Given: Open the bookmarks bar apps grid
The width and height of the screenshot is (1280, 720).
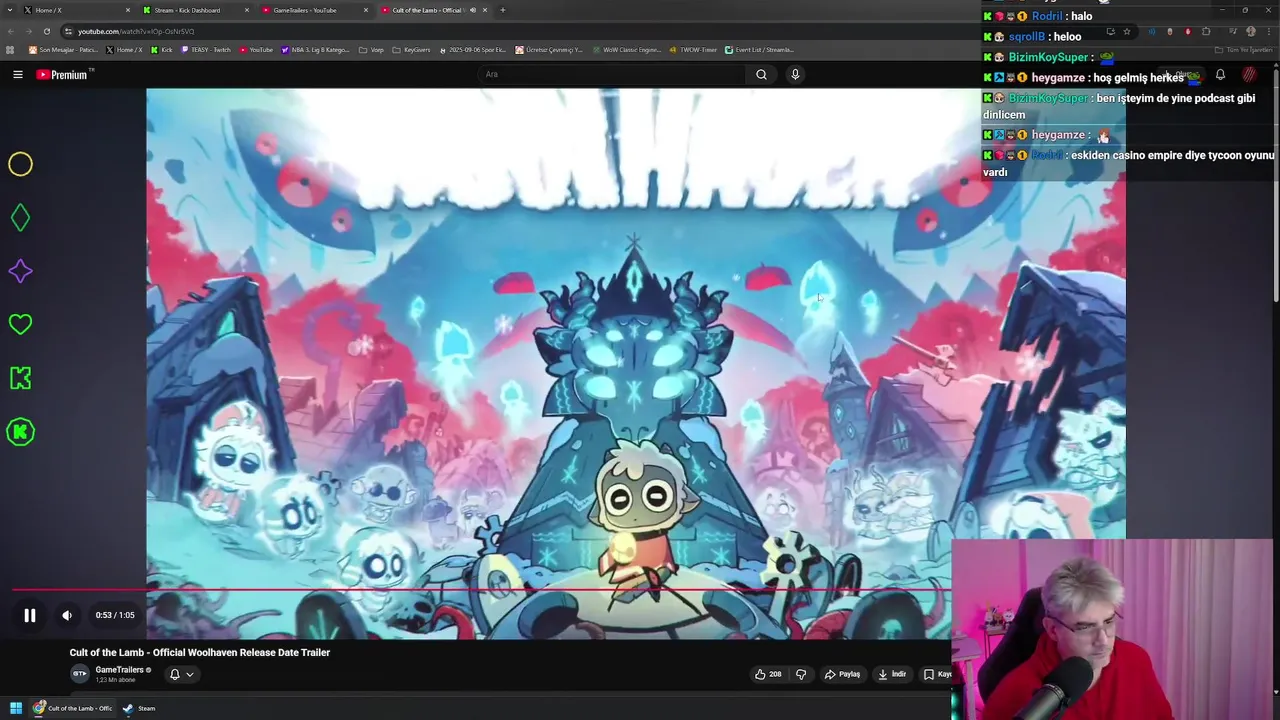Looking at the screenshot, I should [10, 50].
